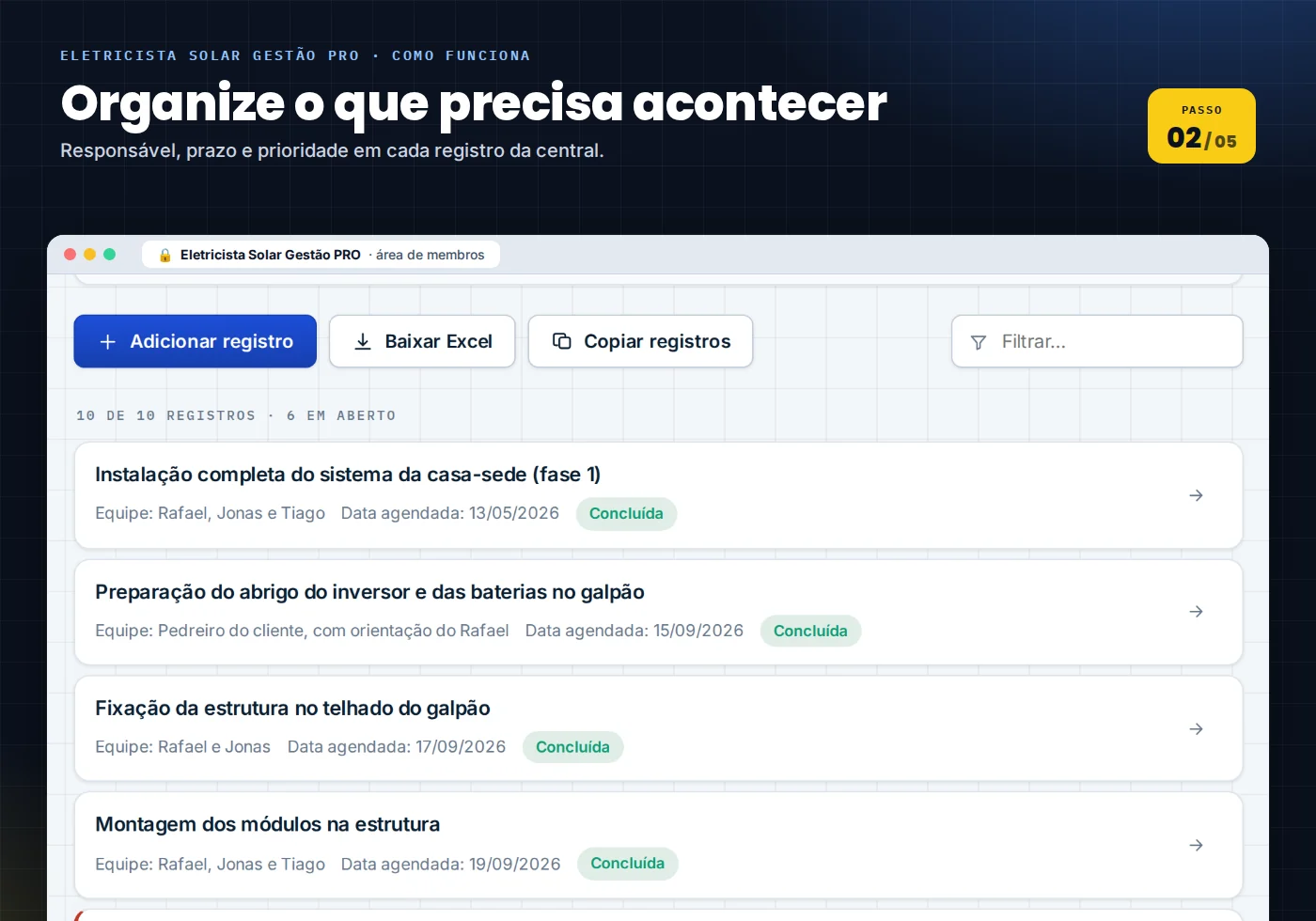Click the yellow minimize window dot
The image size is (1316, 921).
[x=89, y=255]
